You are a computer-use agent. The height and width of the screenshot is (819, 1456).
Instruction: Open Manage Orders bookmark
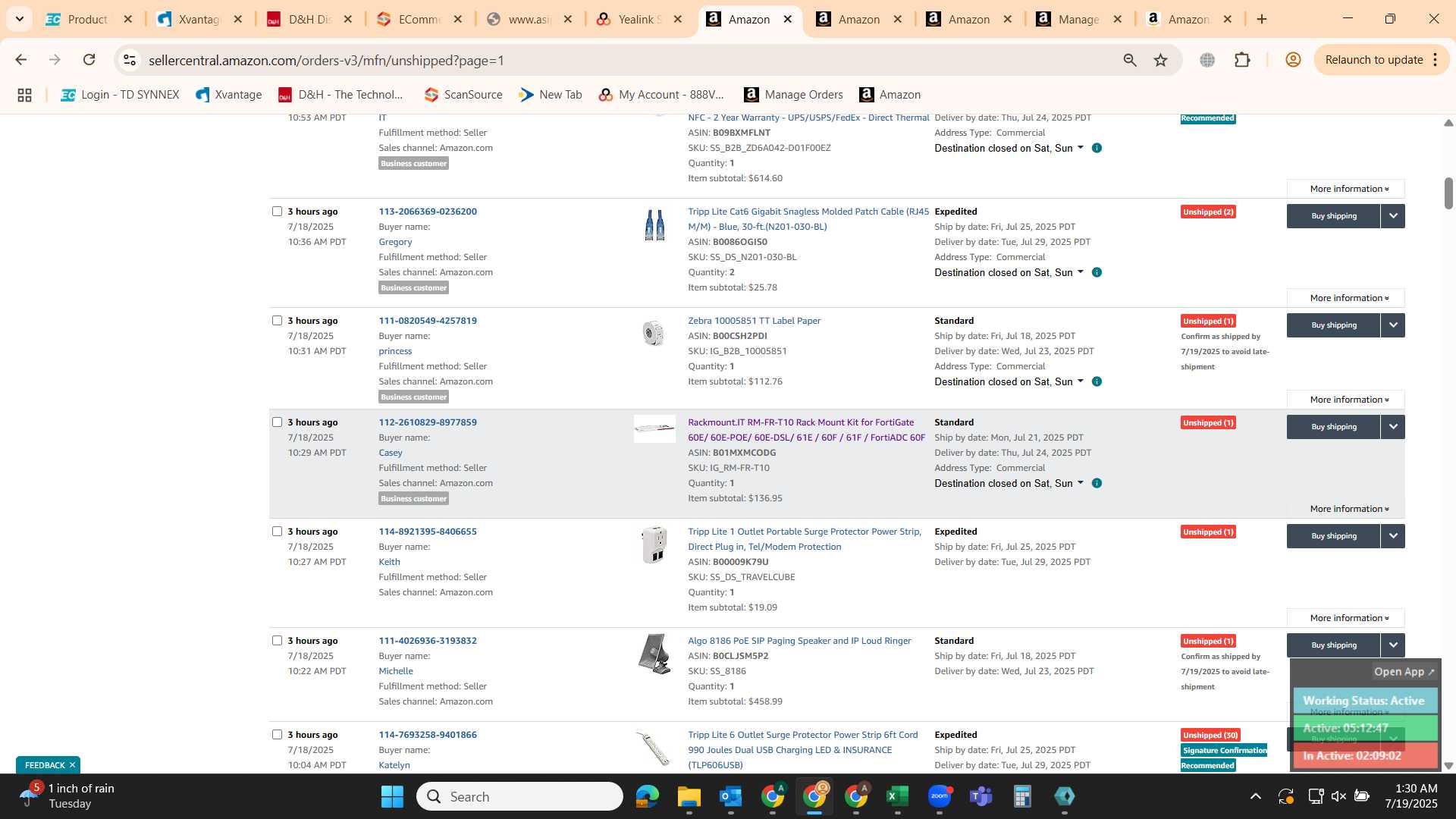tap(793, 95)
